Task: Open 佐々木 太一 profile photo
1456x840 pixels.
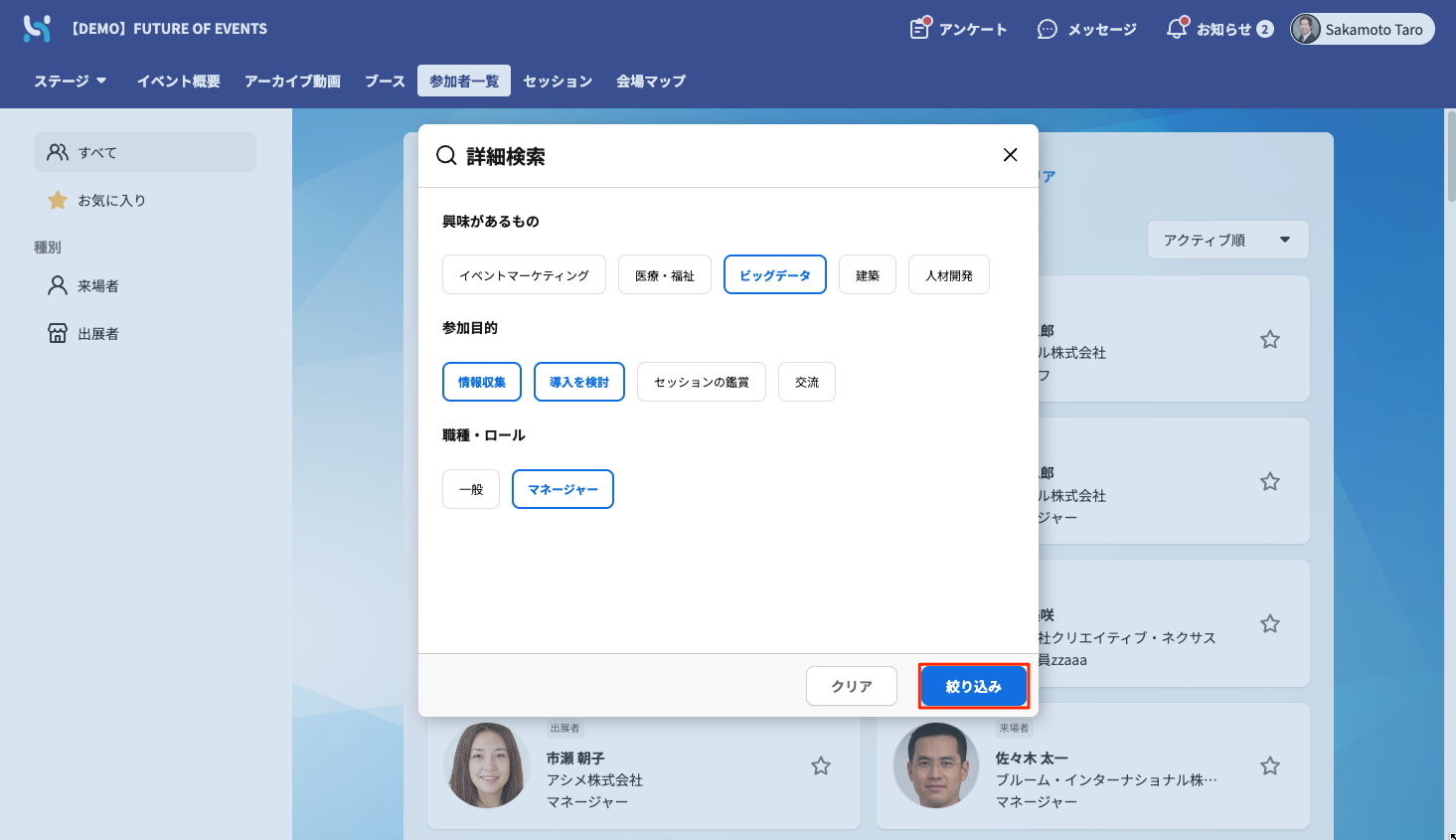Action: click(x=936, y=765)
